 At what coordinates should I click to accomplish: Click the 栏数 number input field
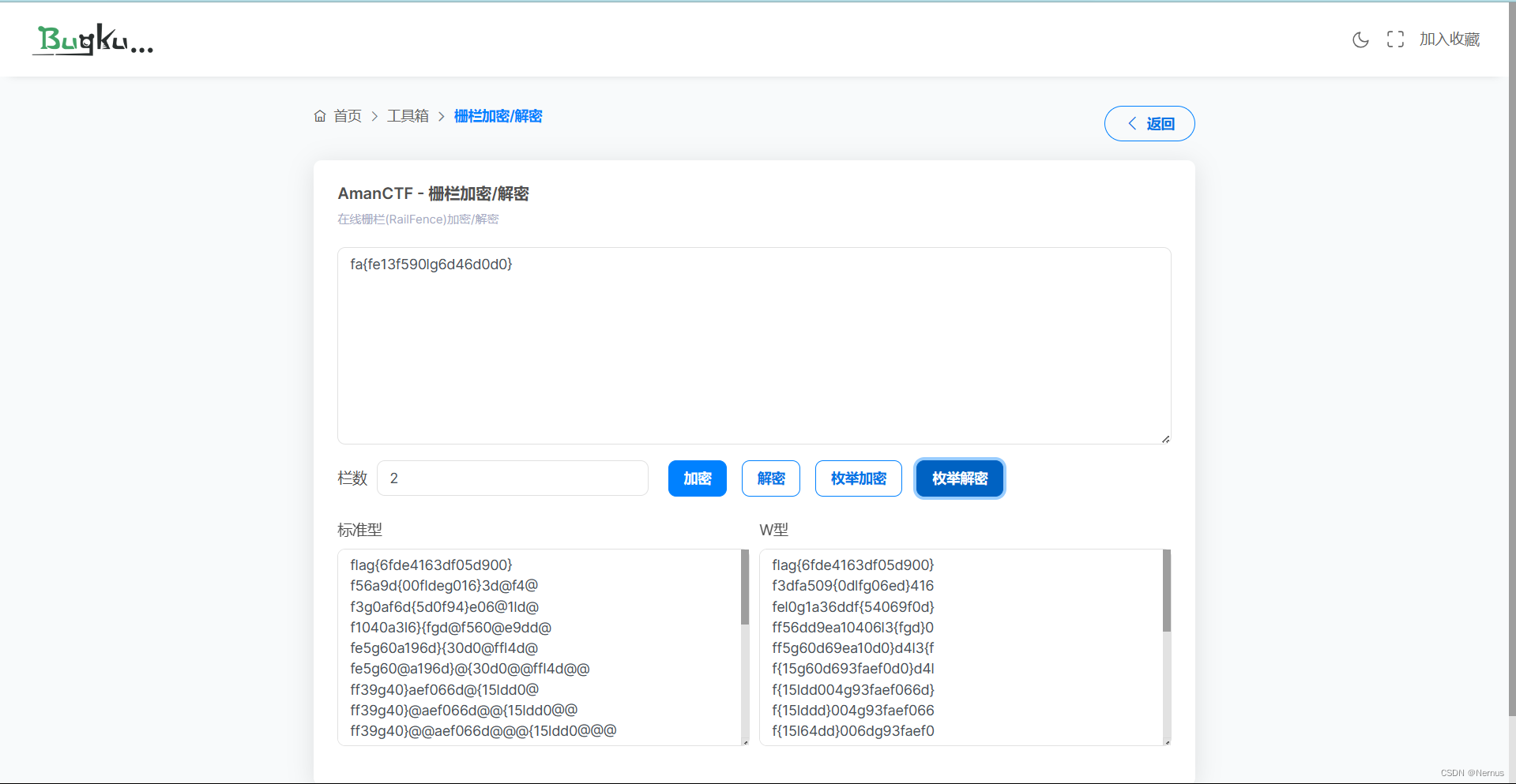click(x=513, y=478)
